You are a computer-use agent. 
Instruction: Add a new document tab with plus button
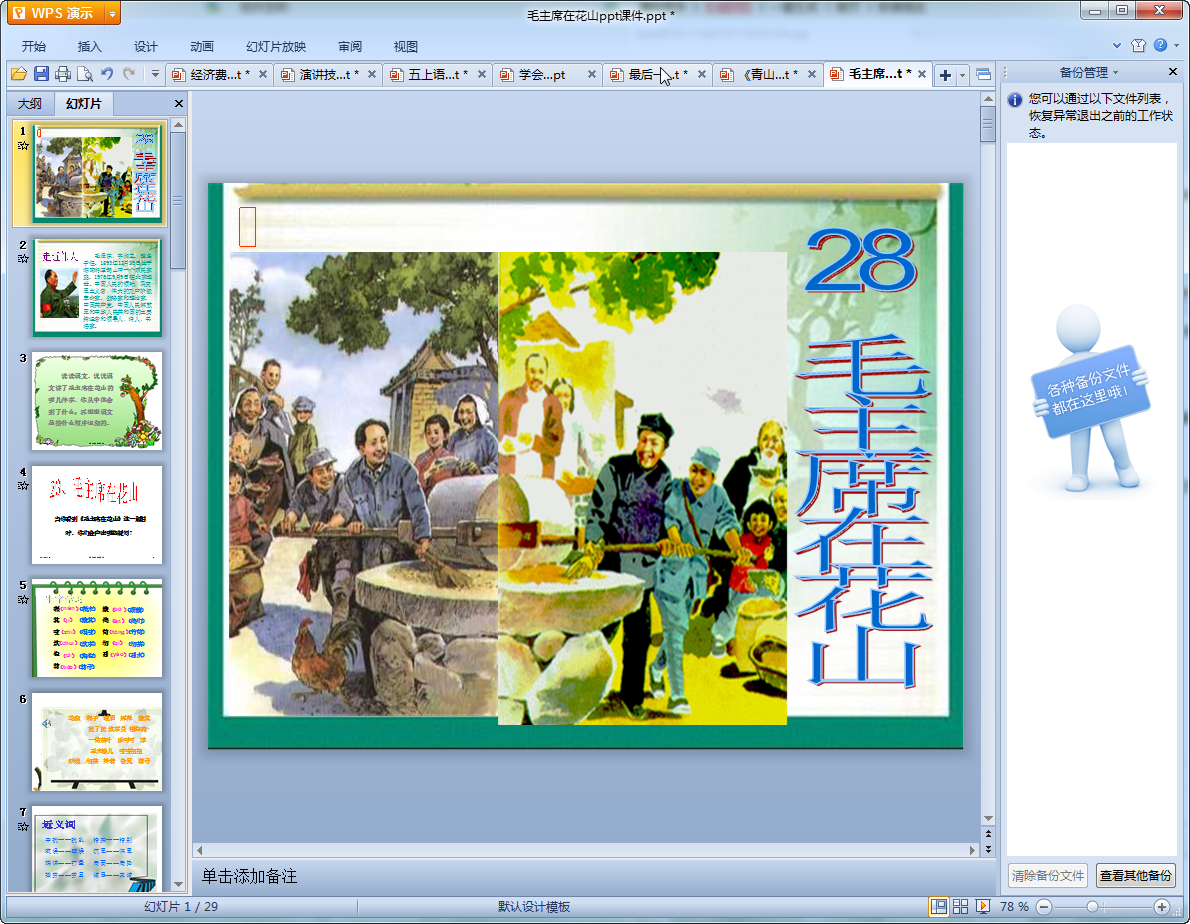click(x=945, y=74)
